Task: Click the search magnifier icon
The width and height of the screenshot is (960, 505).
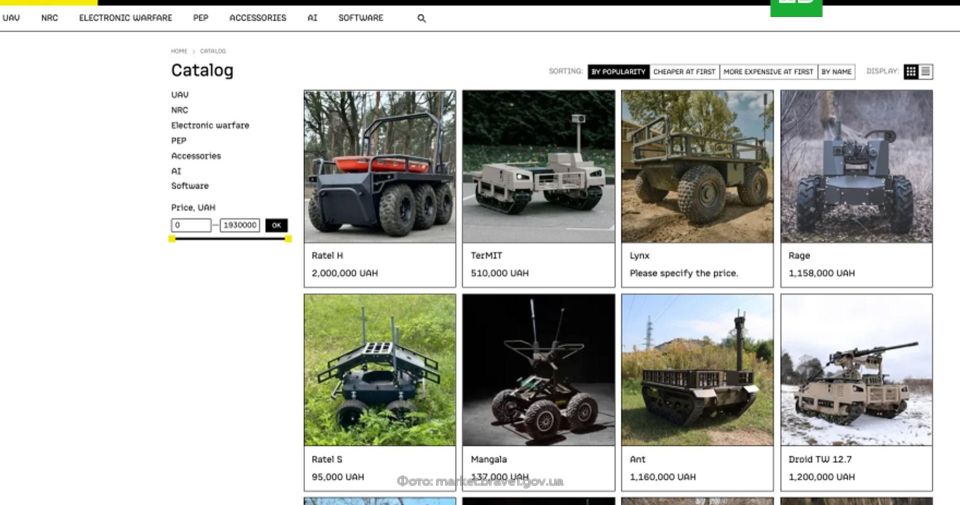Action: (x=421, y=18)
